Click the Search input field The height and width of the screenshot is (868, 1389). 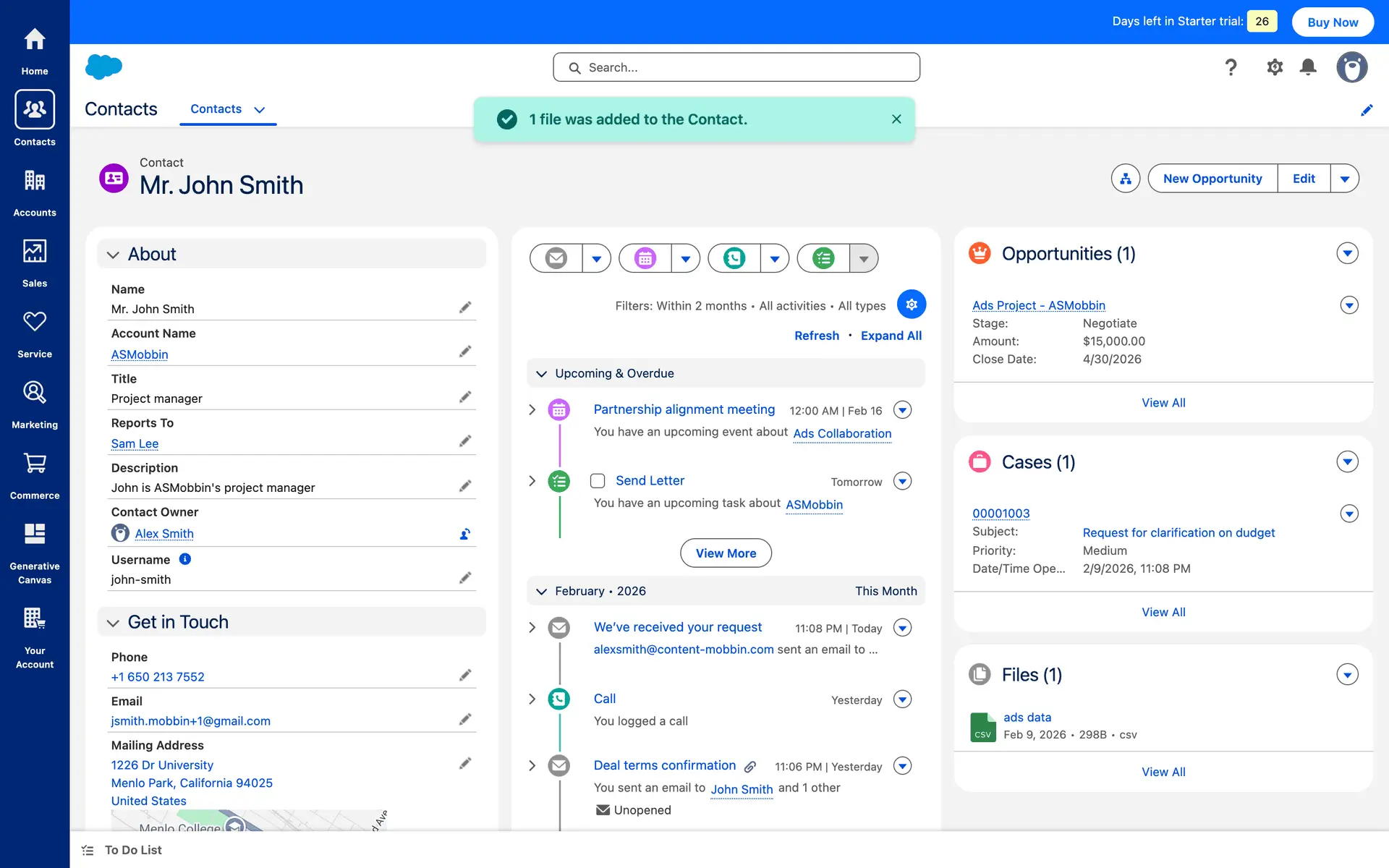736,67
